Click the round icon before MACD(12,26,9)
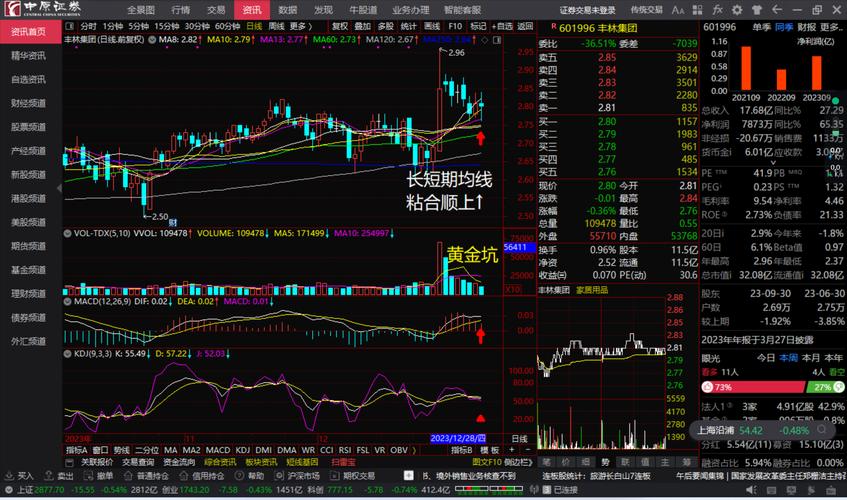 (x=68, y=301)
